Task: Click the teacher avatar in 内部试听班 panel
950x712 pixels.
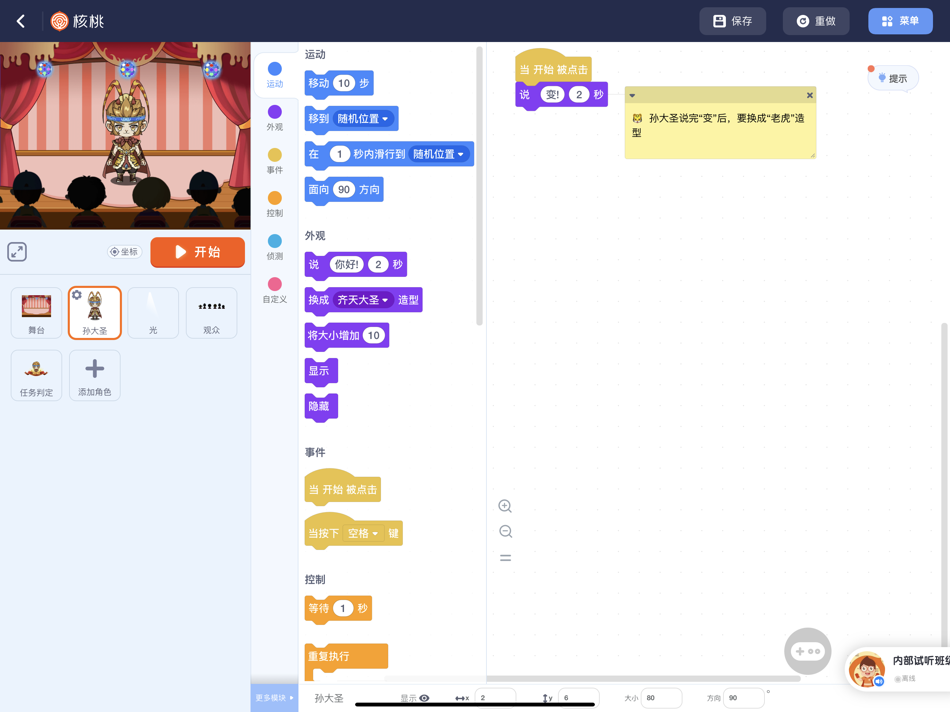Action: (866, 670)
